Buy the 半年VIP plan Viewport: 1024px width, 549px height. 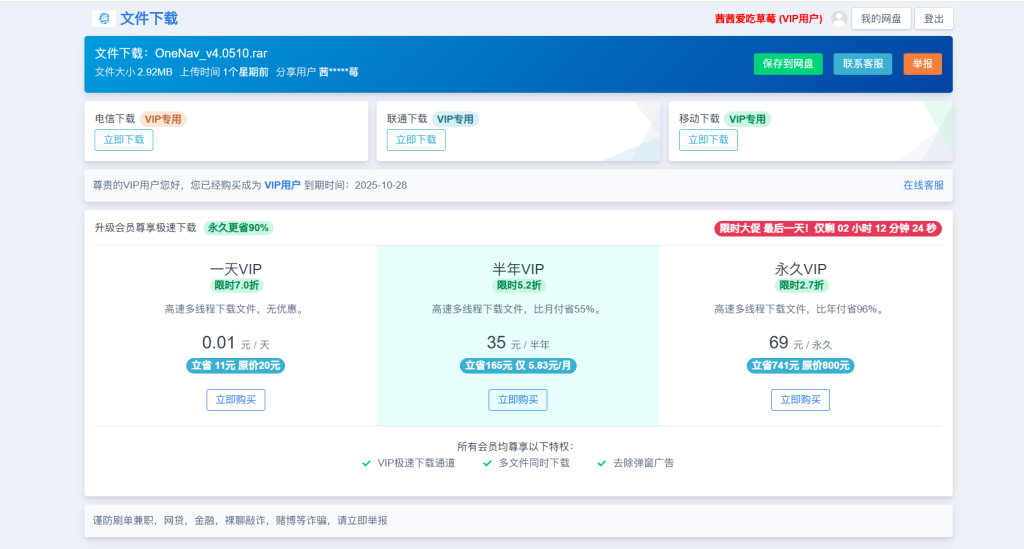[518, 400]
